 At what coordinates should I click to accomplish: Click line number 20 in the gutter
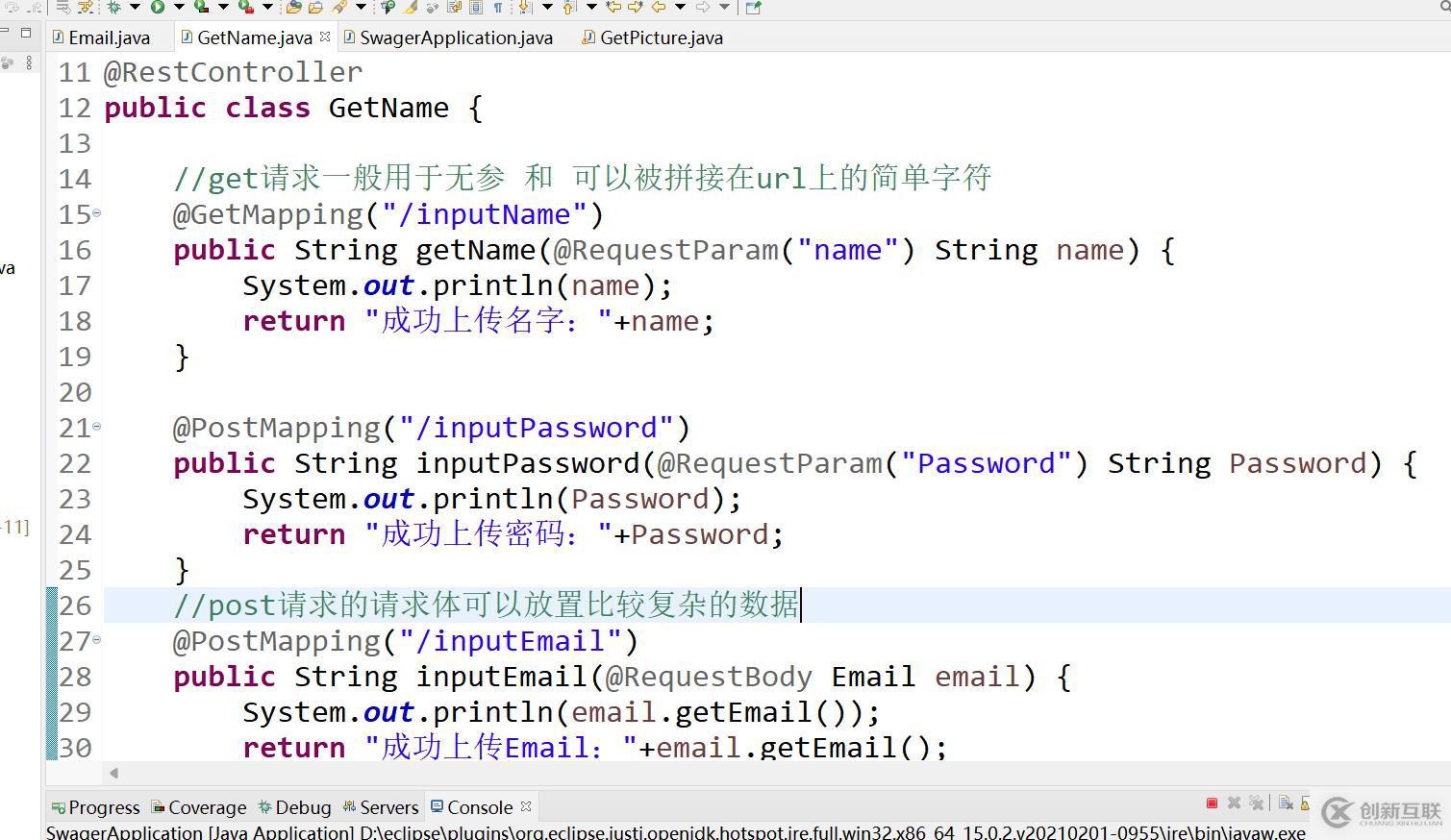coord(75,392)
